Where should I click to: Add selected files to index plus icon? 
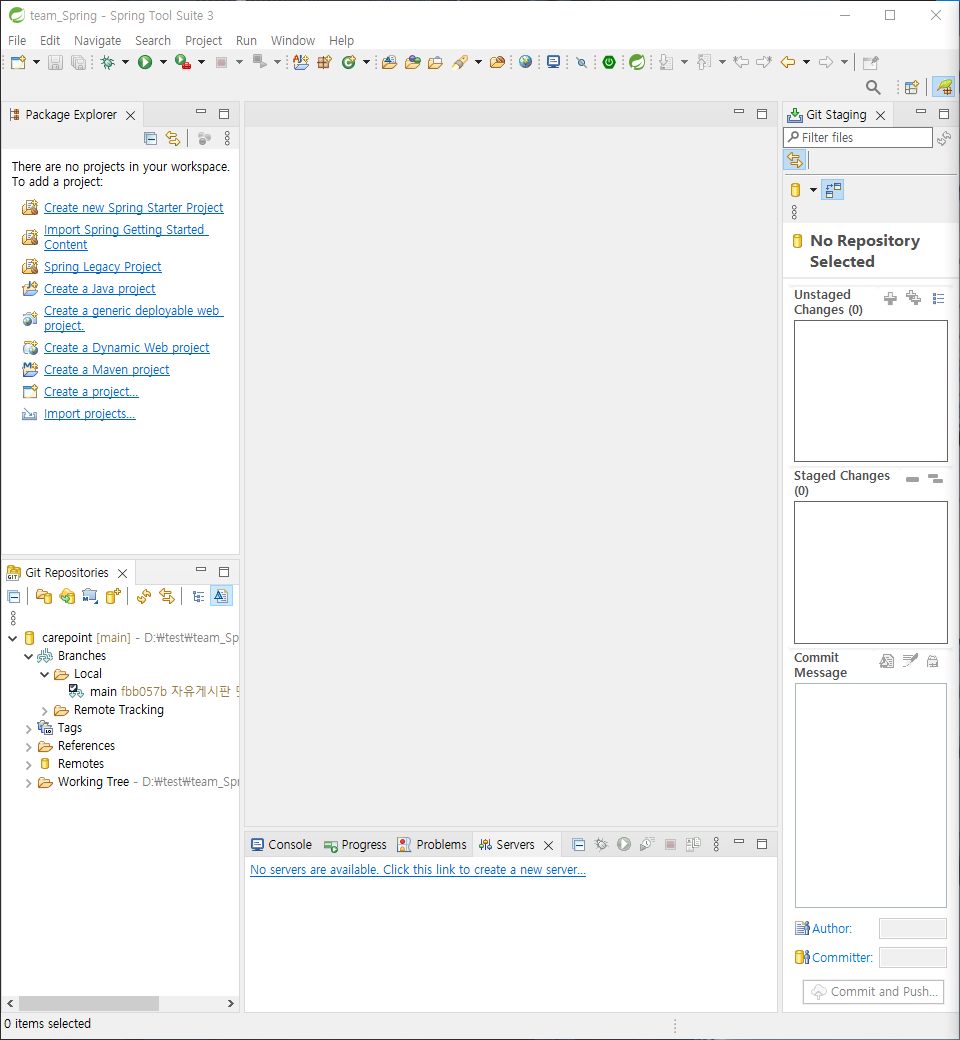[890, 298]
